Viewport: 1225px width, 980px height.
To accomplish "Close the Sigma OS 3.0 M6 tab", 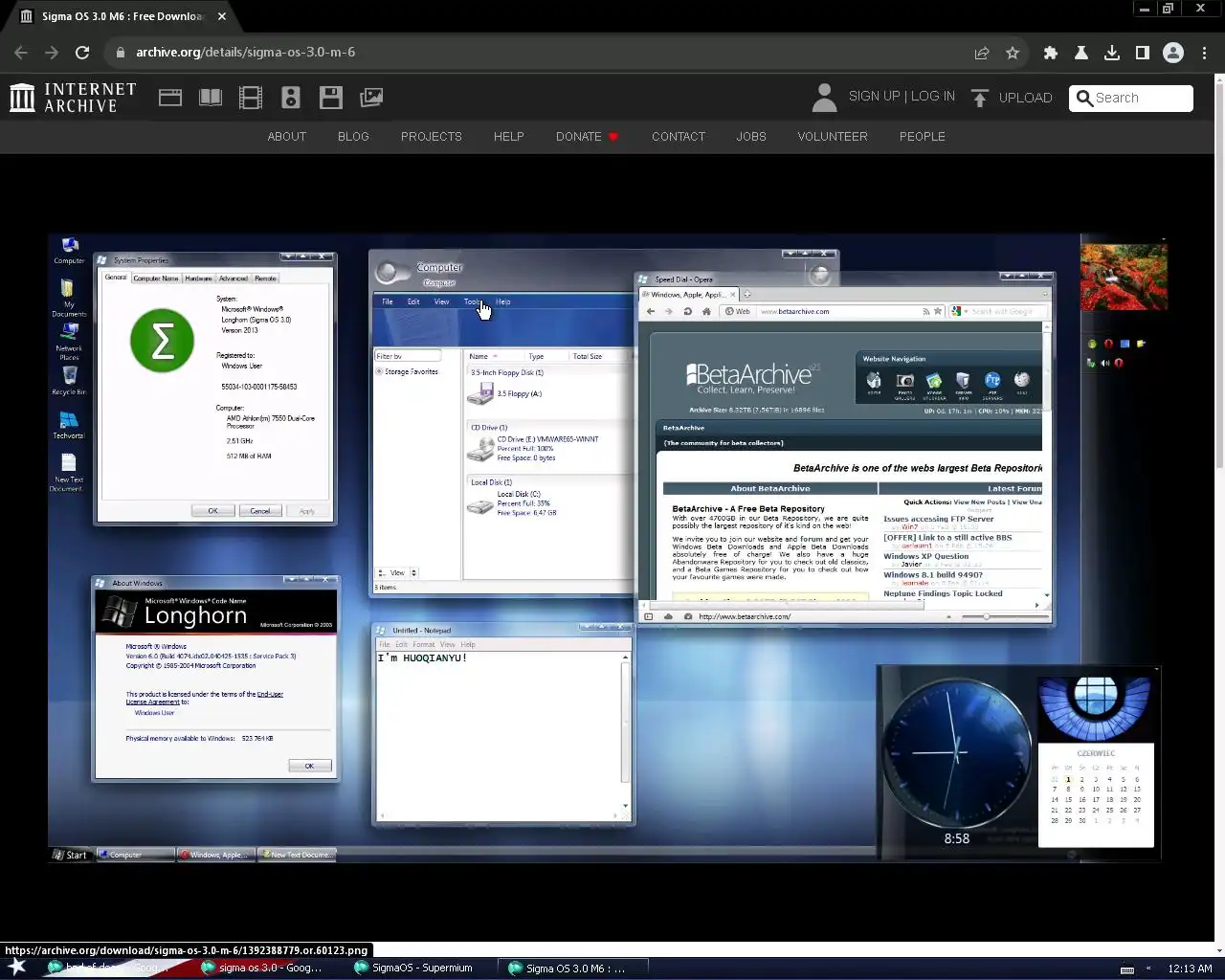I will [222, 16].
